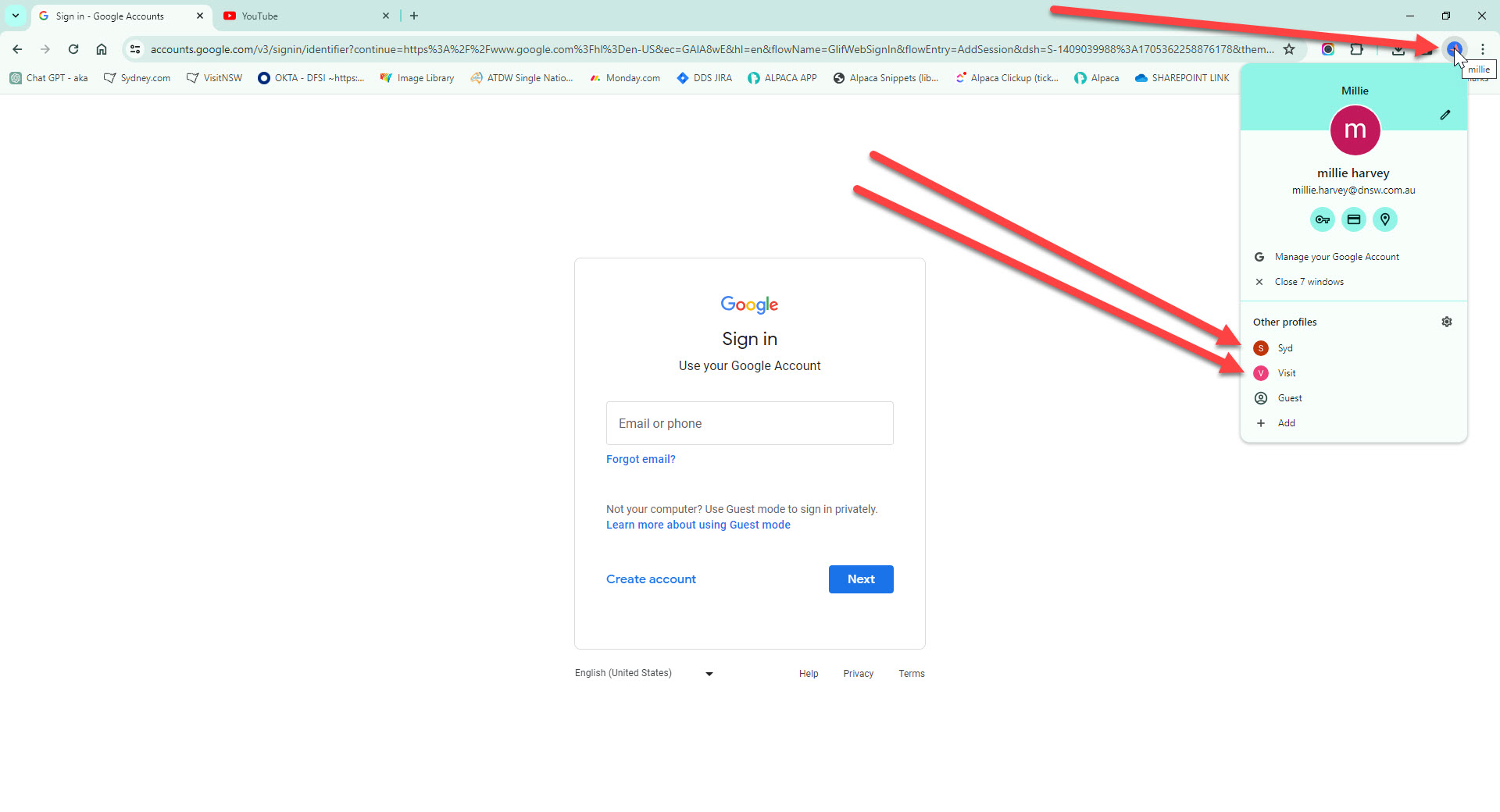
Task: Click the Forgot email? link
Action: point(641,459)
